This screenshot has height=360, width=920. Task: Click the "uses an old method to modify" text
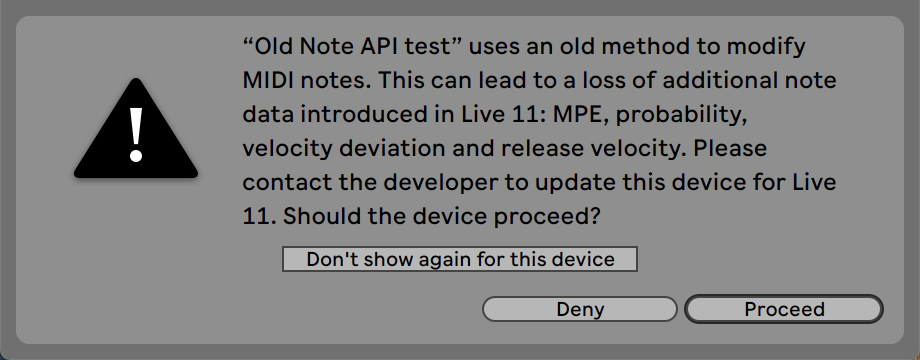pos(637,46)
